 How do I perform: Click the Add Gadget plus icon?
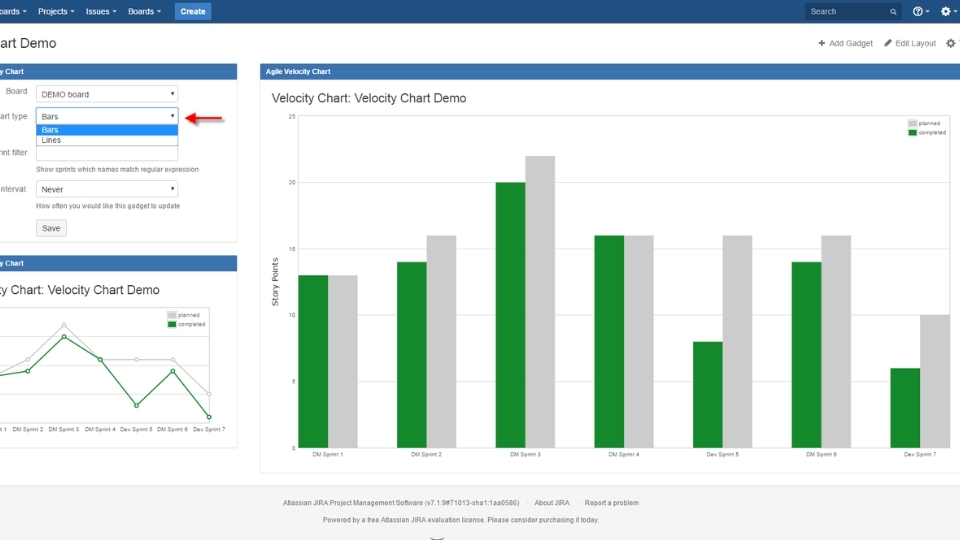(x=822, y=43)
